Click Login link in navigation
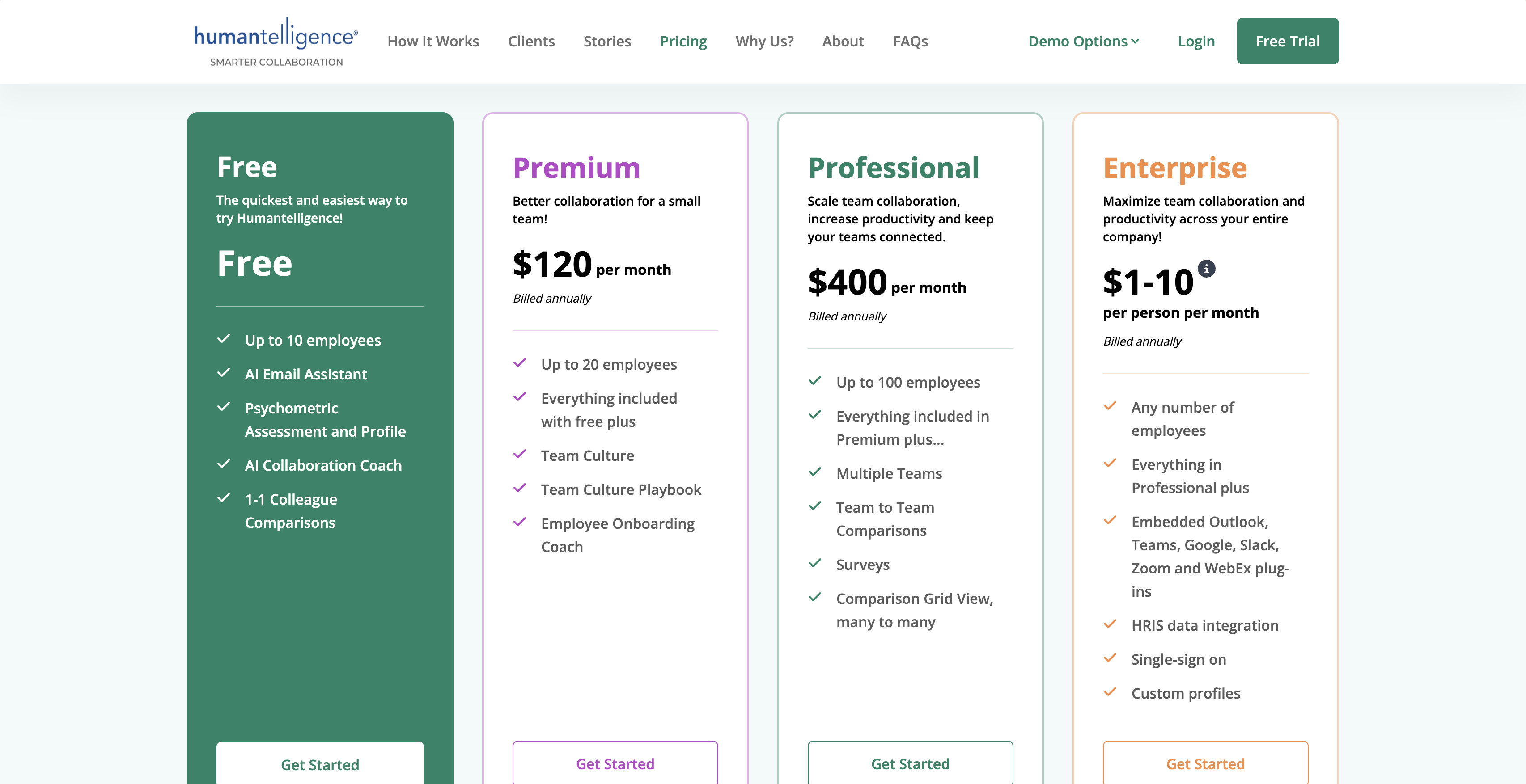This screenshot has height=784, width=1526. 1196,41
